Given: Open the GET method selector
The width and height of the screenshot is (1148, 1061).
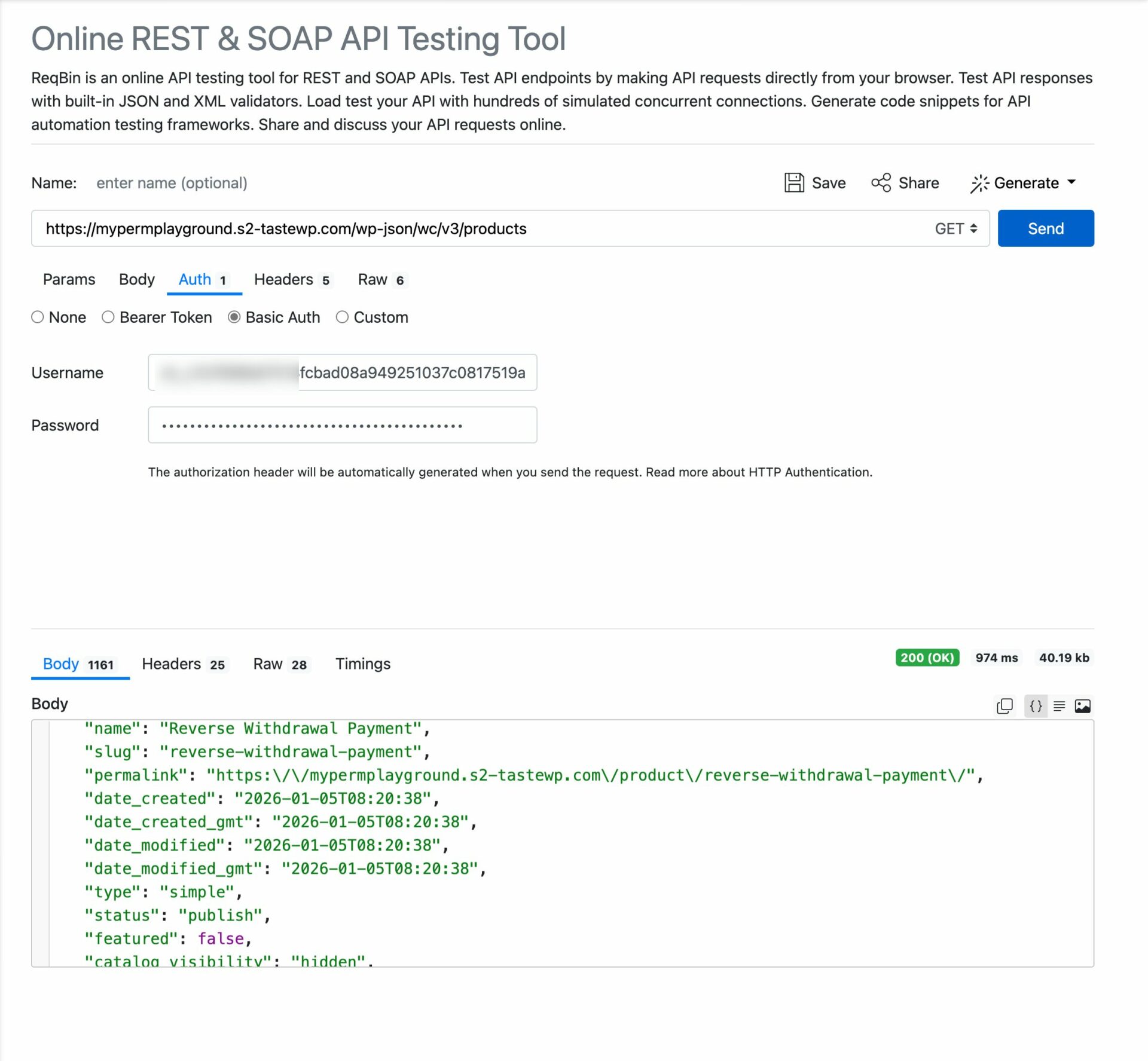Looking at the screenshot, I should (955, 228).
